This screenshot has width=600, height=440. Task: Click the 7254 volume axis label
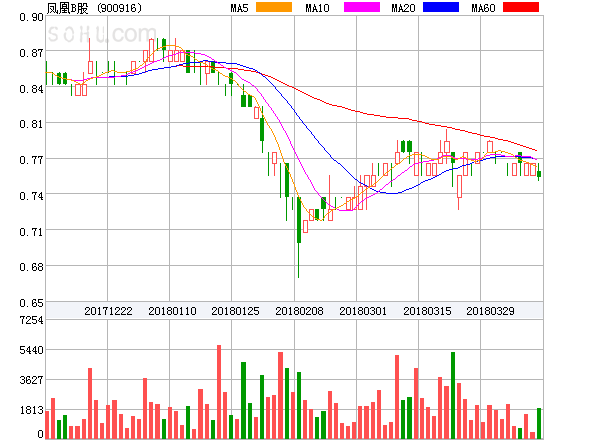[31, 320]
